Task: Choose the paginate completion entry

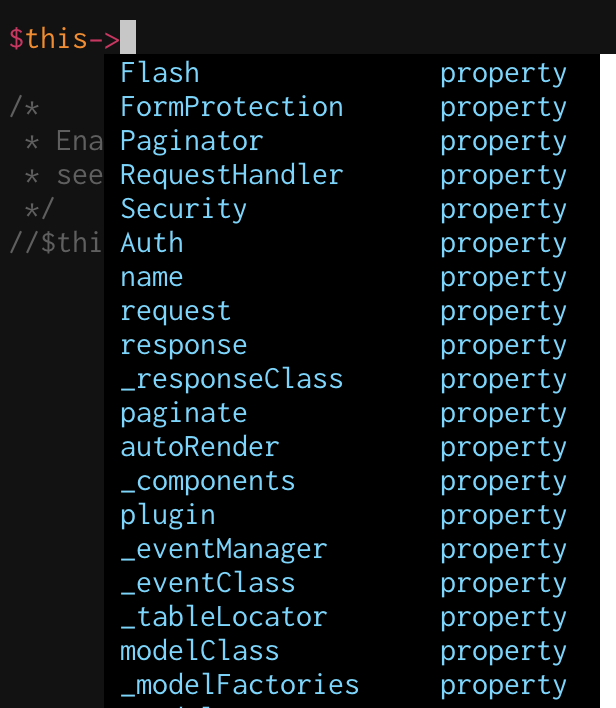Action: point(183,413)
